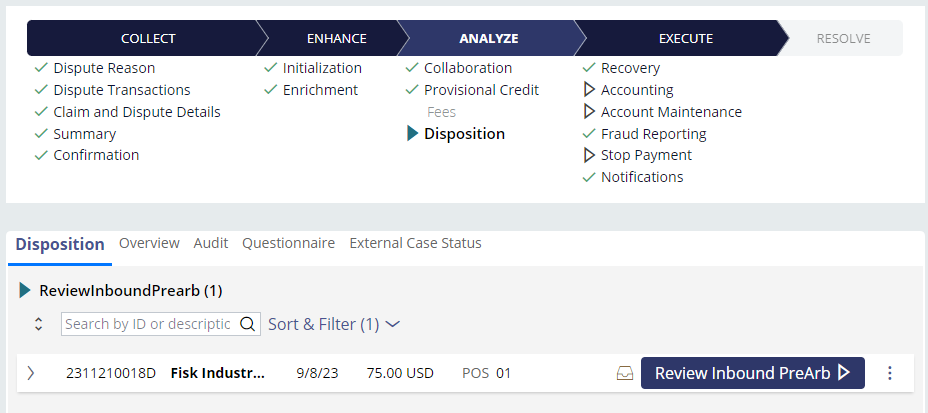Switch to the Overview tab
928x413 pixels.
pos(149,243)
